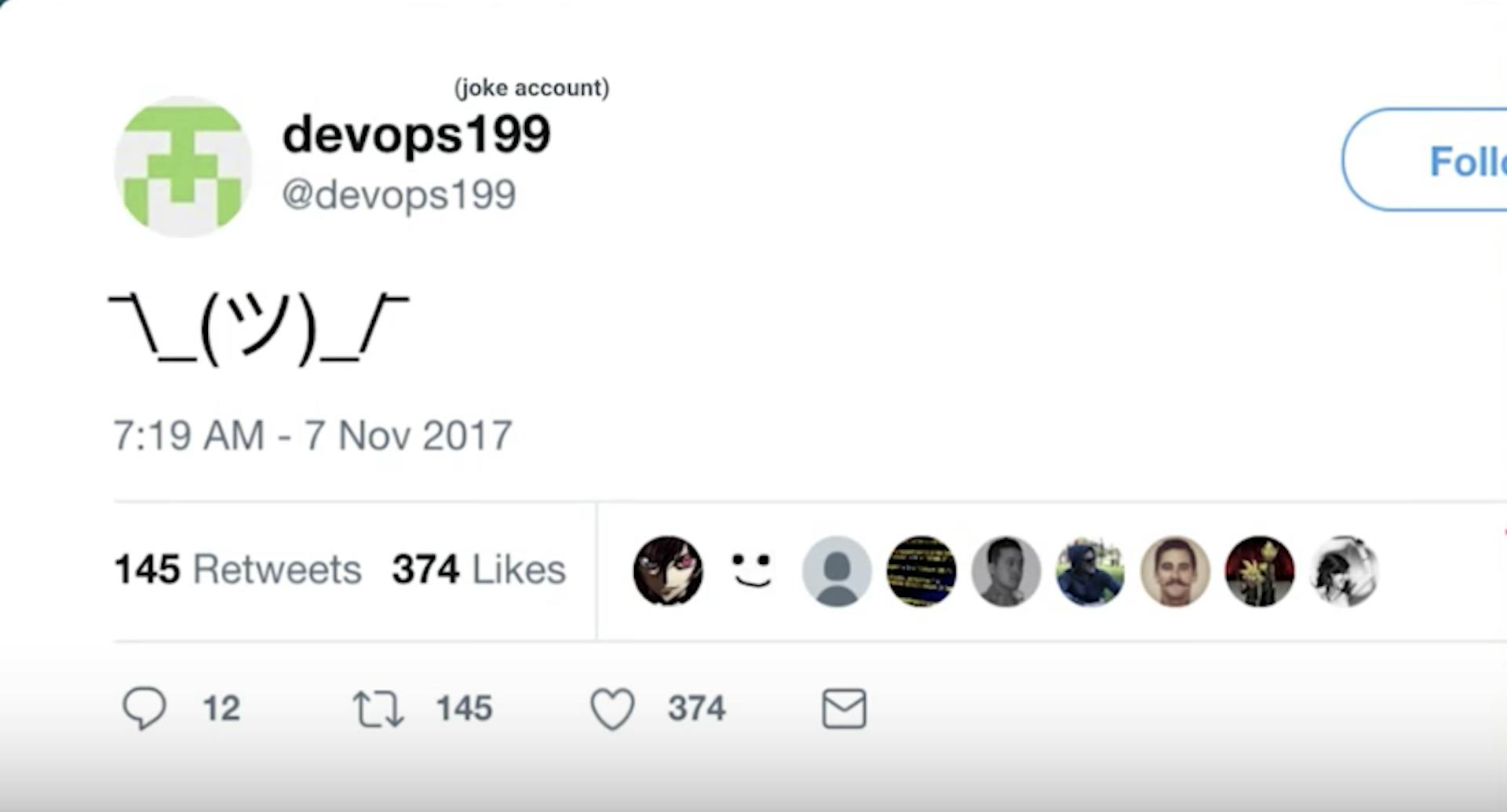
Task: Click the code screen liker avatar
Action: tap(921, 571)
